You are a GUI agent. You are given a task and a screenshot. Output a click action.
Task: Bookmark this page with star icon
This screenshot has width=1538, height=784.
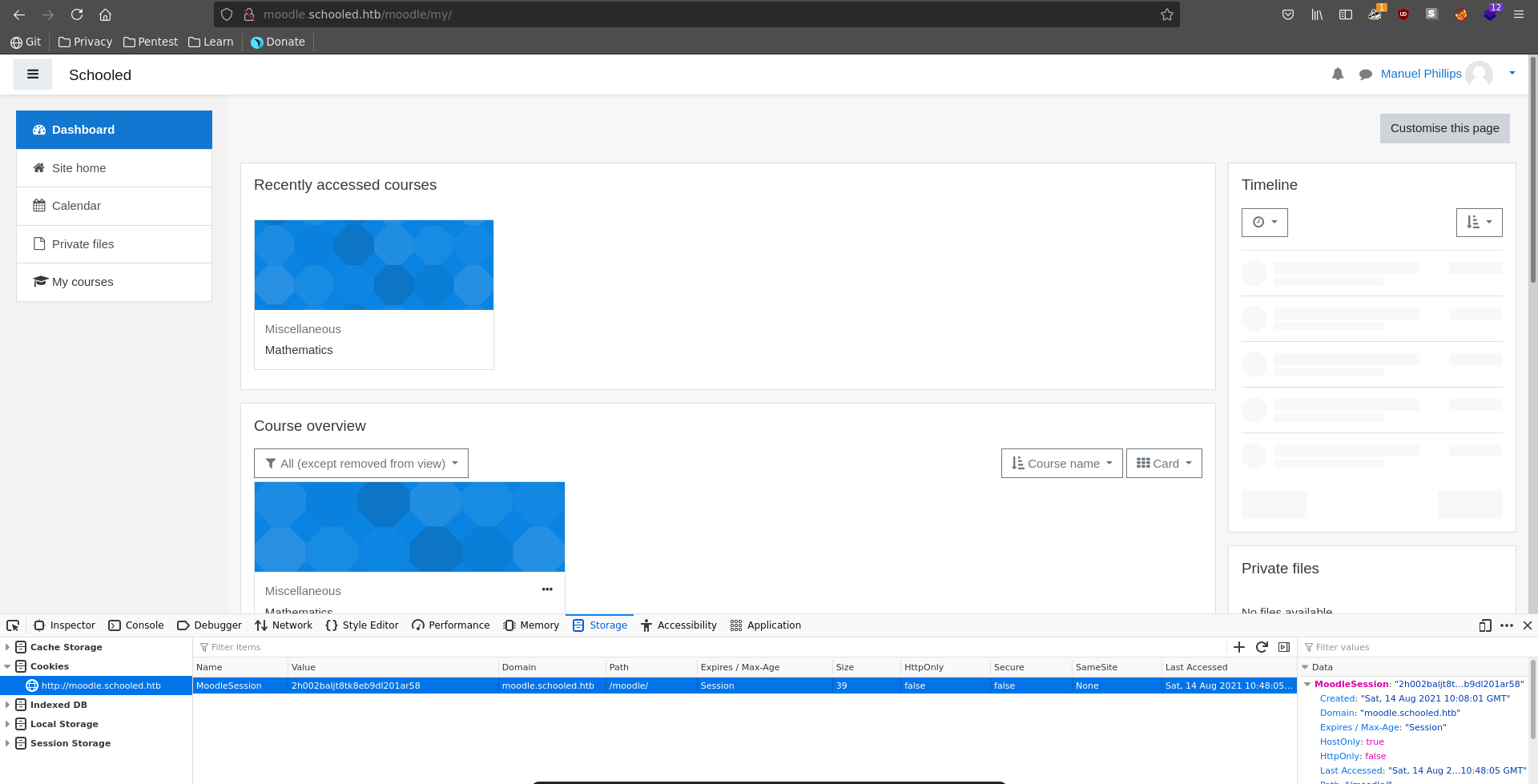pos(1166,14)
